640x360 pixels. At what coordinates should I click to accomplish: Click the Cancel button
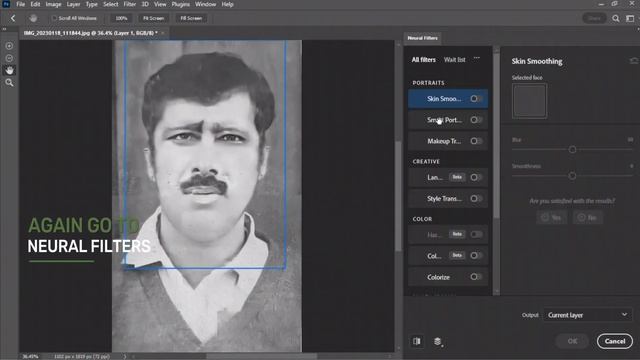[x=615, y=341]
